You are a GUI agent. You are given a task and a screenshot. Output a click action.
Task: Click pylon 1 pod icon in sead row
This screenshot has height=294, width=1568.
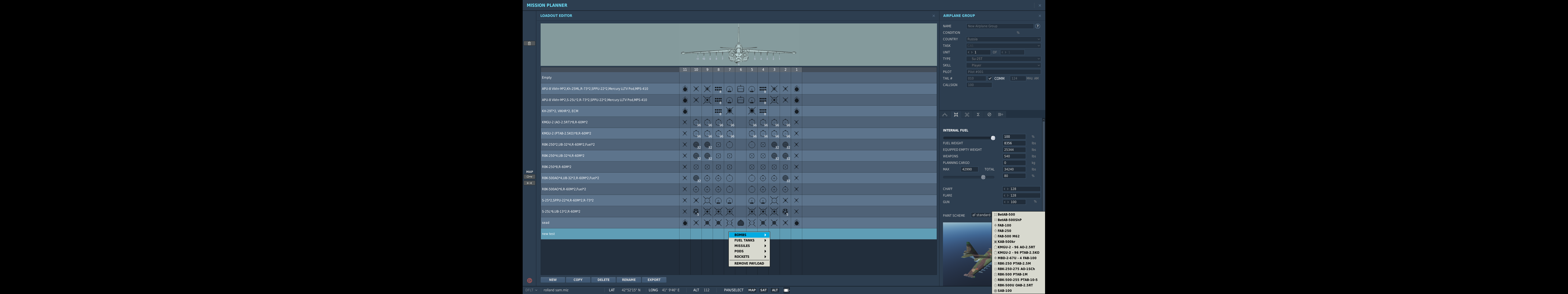point(796,223)
